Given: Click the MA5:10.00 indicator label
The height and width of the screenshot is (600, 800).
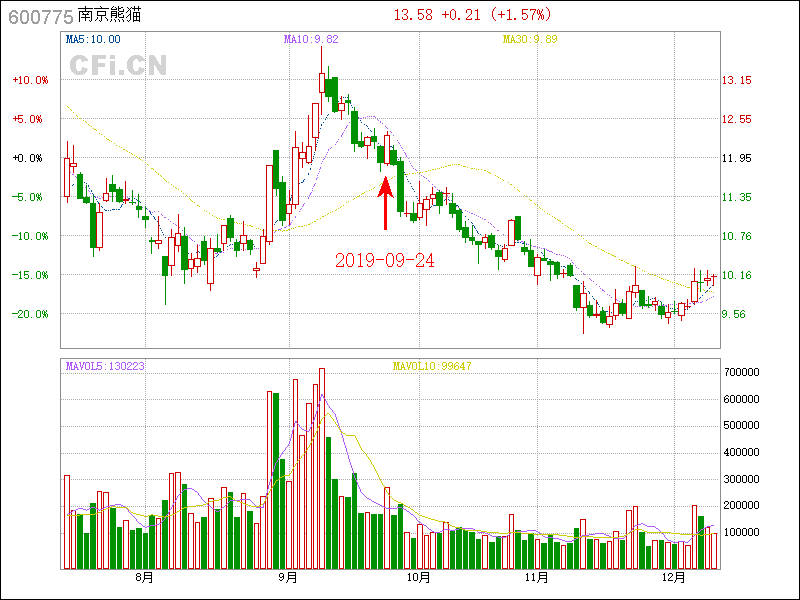Looking at the screenshot, I should [93, 39].
